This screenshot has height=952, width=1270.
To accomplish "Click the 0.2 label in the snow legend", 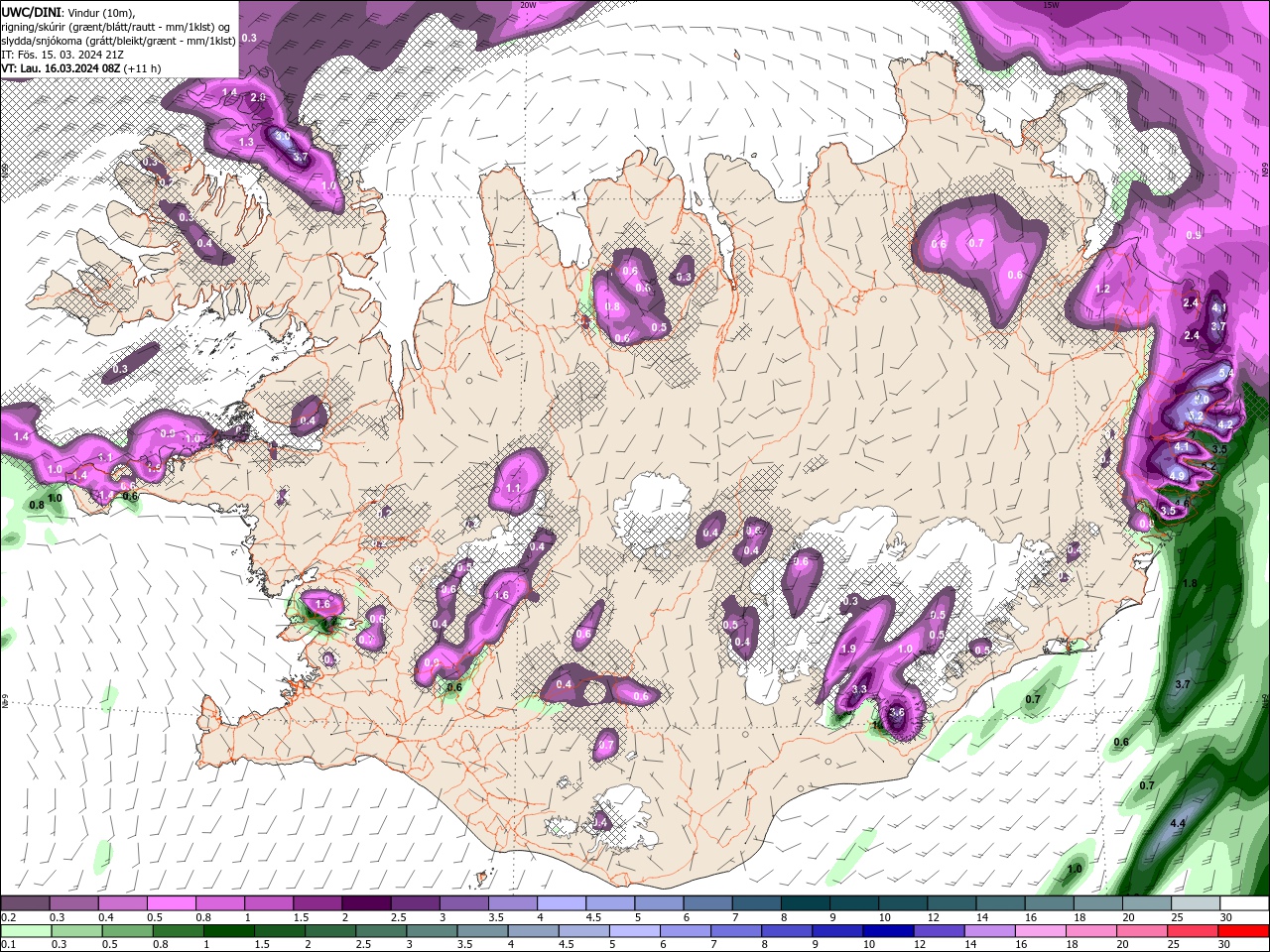I will click(9, 917).
